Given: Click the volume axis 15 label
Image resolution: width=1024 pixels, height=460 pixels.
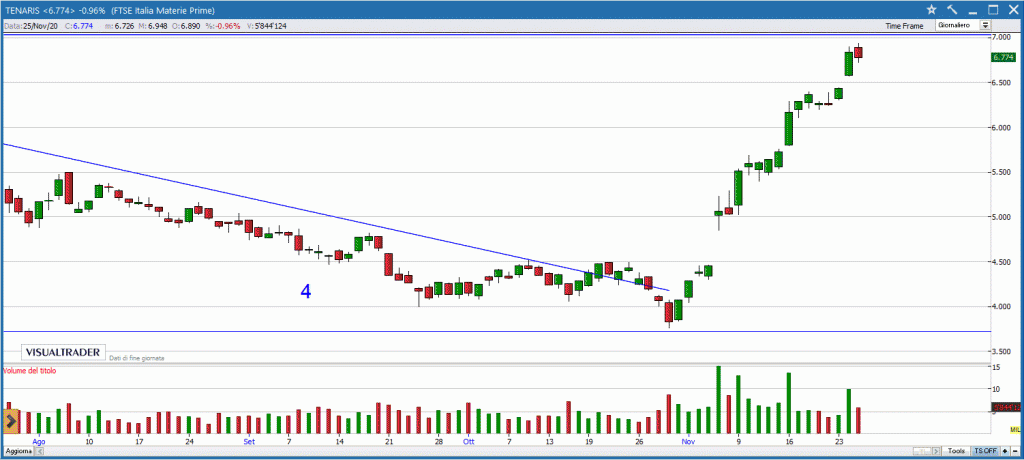Looking at the screenshot, I should point(997,369).
